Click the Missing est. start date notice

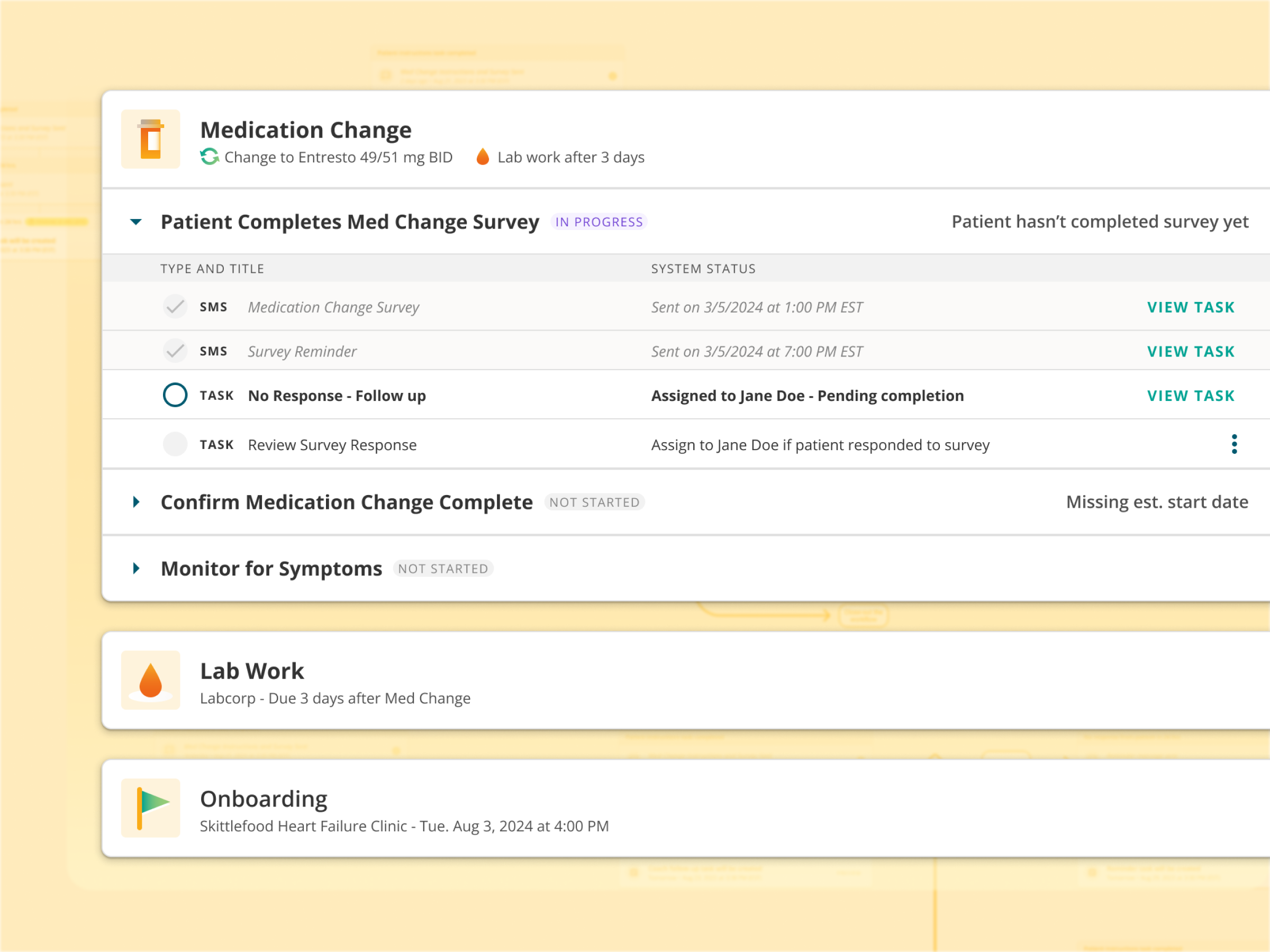click(1157, 502)
